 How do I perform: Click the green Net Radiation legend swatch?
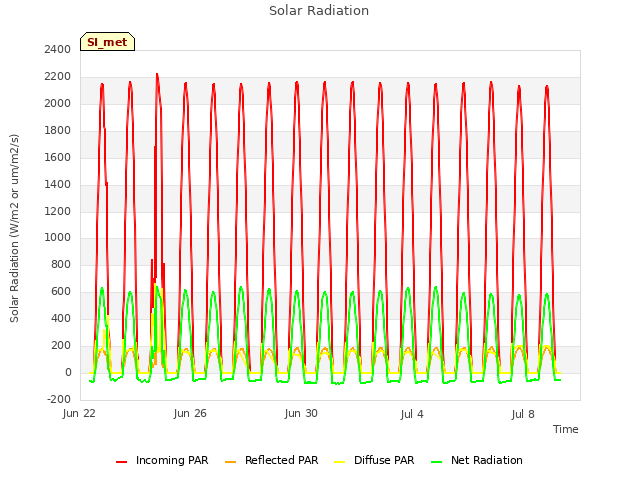tap(437, 462)
